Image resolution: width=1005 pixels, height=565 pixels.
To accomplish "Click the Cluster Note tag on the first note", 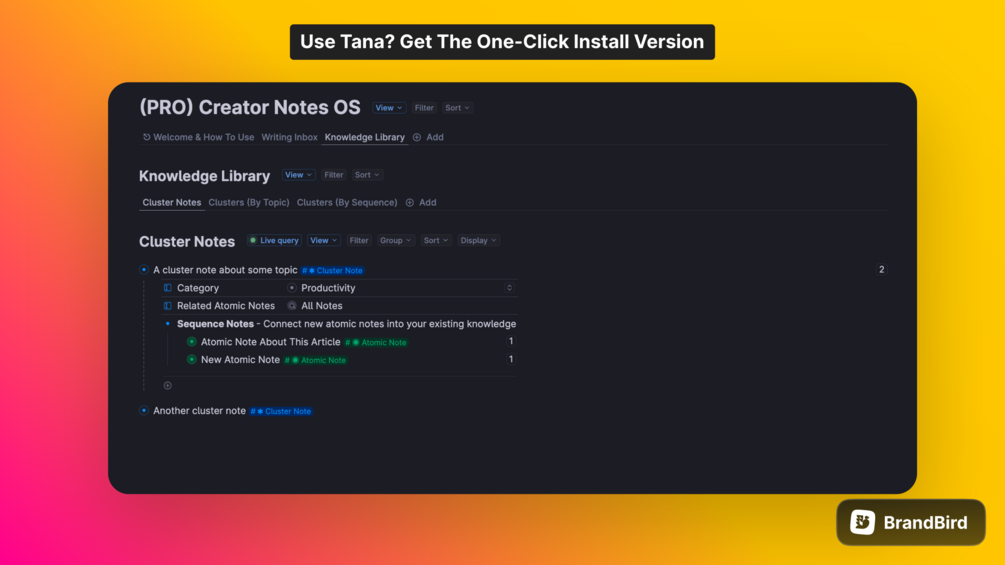I will pyautogui.click(x=333, y=270).
